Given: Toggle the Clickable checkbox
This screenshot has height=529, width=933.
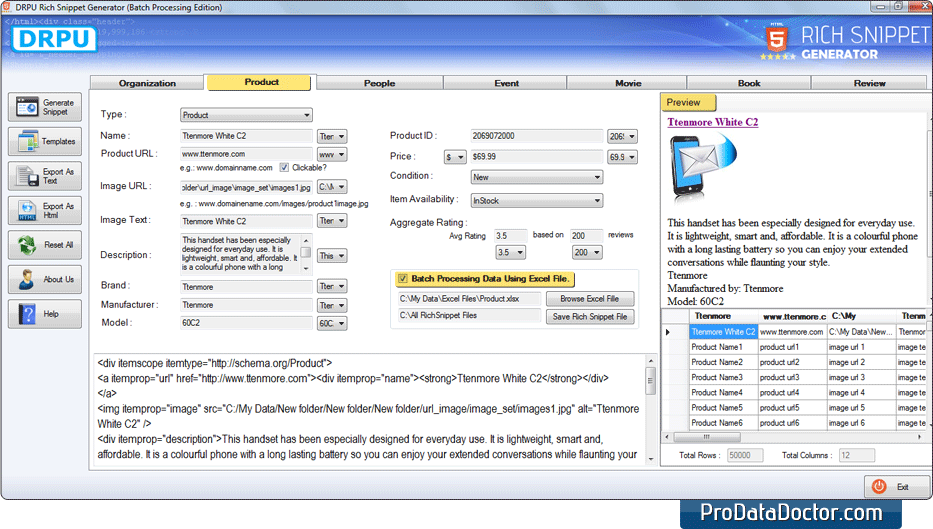Looking at the screenshot, I should [284, 168].
